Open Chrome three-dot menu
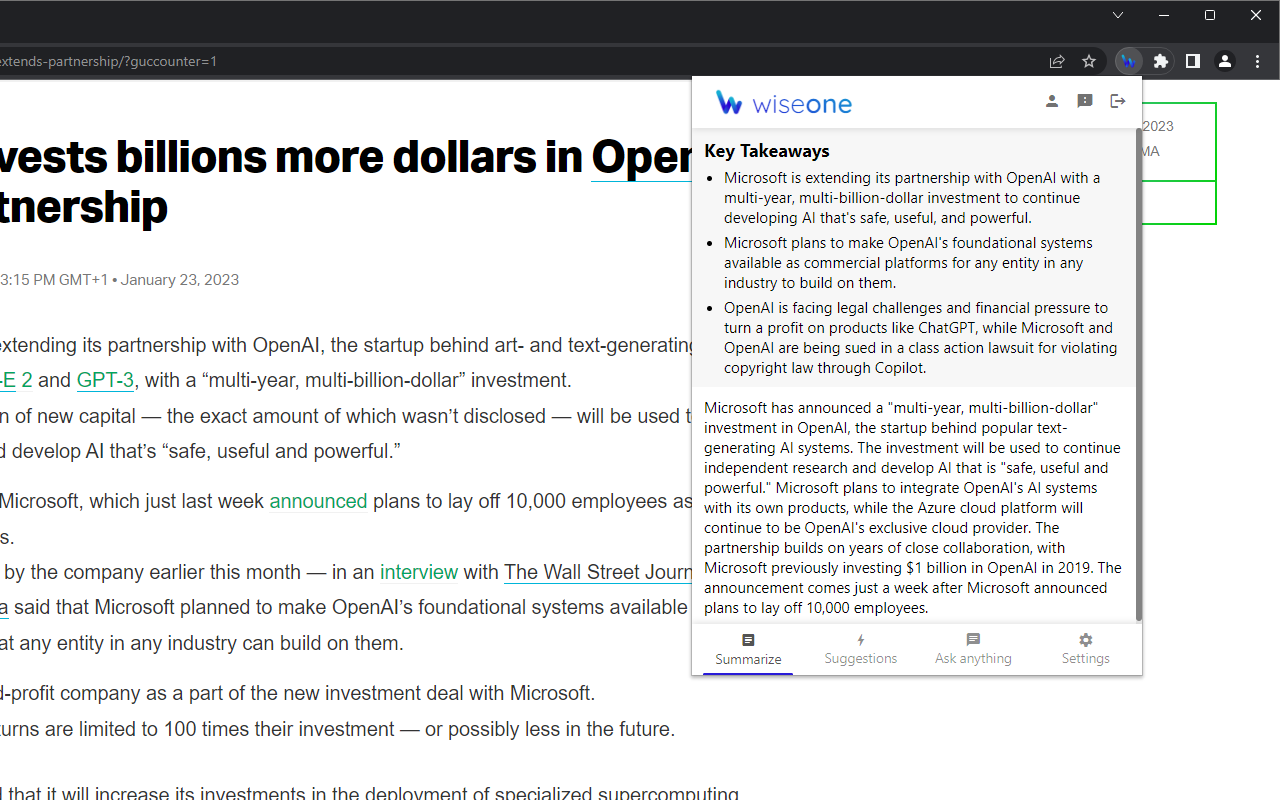This screenshot has height=800, width=1280. [1258, 61]
